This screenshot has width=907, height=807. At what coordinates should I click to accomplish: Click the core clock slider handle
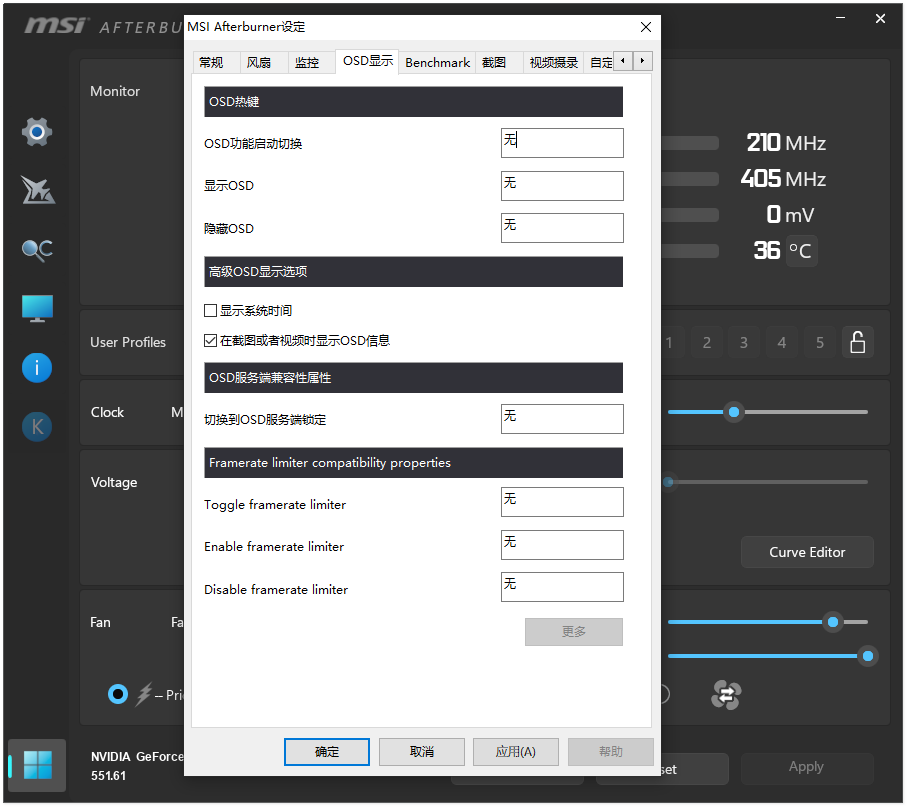pos(733,411)
